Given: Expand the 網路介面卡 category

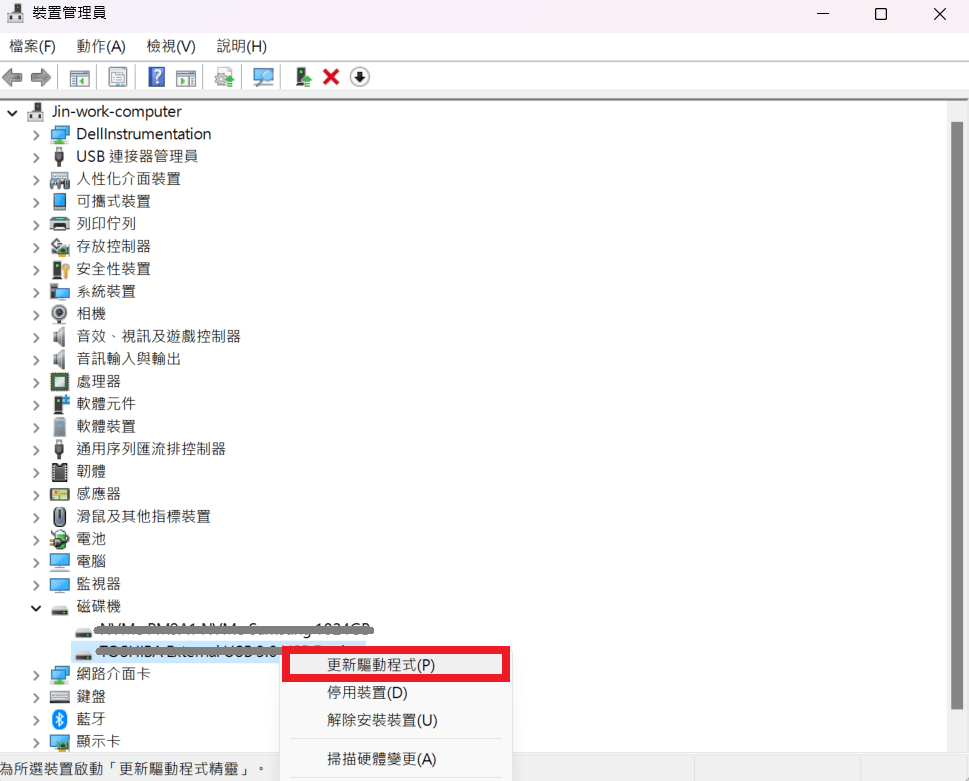Looking at the screenshot, I should click(36, 674).
